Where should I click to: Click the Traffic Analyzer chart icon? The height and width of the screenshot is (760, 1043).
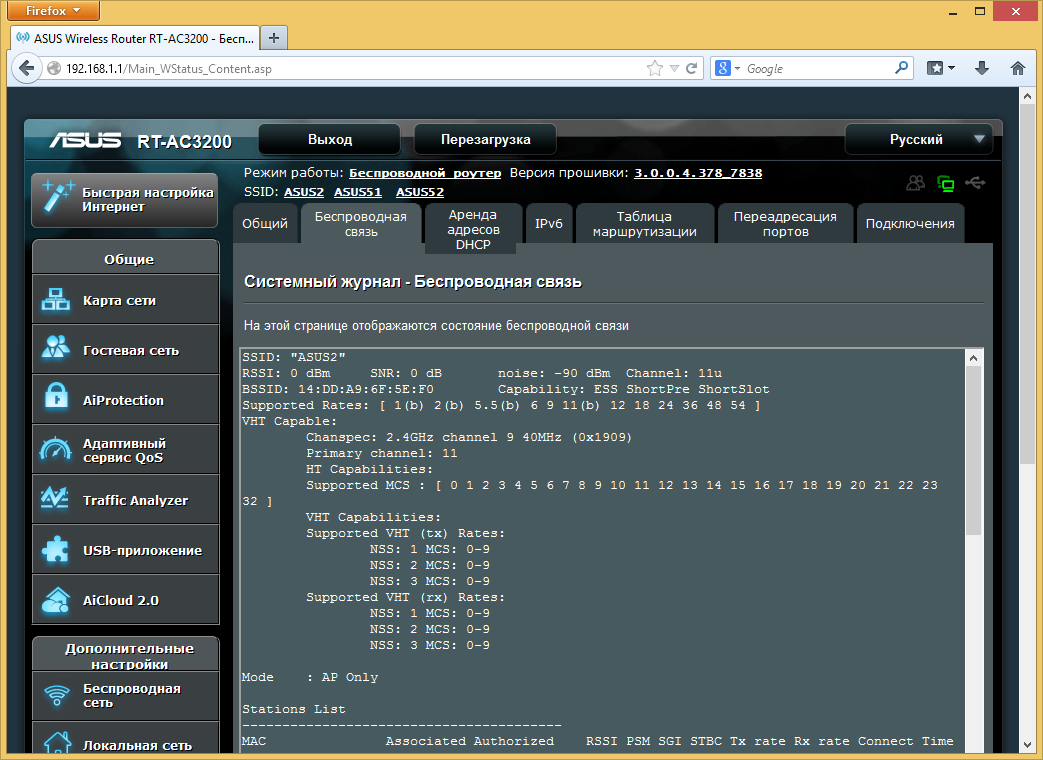[56, 499]
